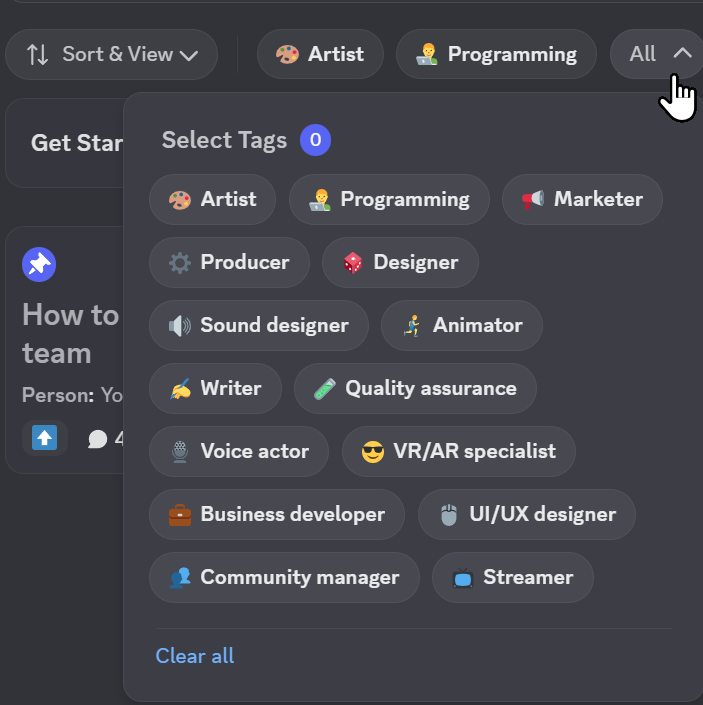
Task: Enable the Quality assurance tag
Action: (415, 388)
